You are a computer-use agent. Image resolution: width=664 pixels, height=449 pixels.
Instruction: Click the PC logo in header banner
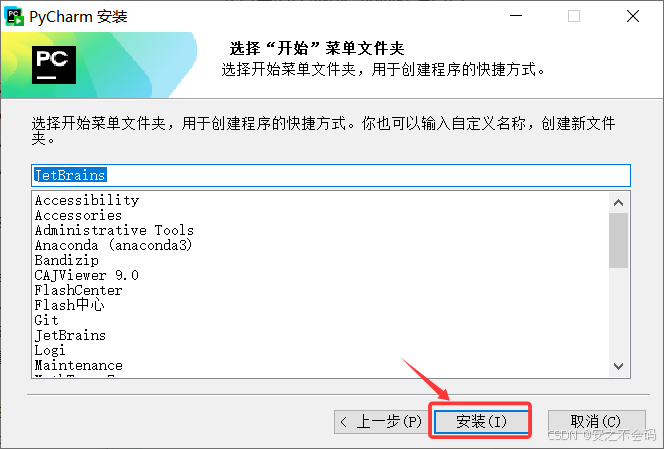tap(54, 65)
